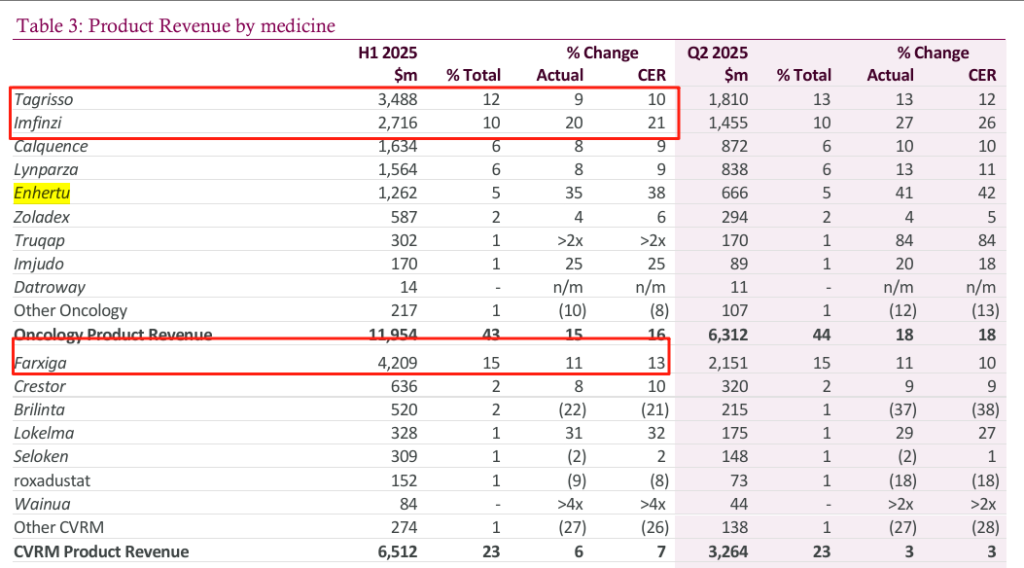Click the 'Farxiga' row label
Screen dimensions: 1024x568
(x=40, y=363)
